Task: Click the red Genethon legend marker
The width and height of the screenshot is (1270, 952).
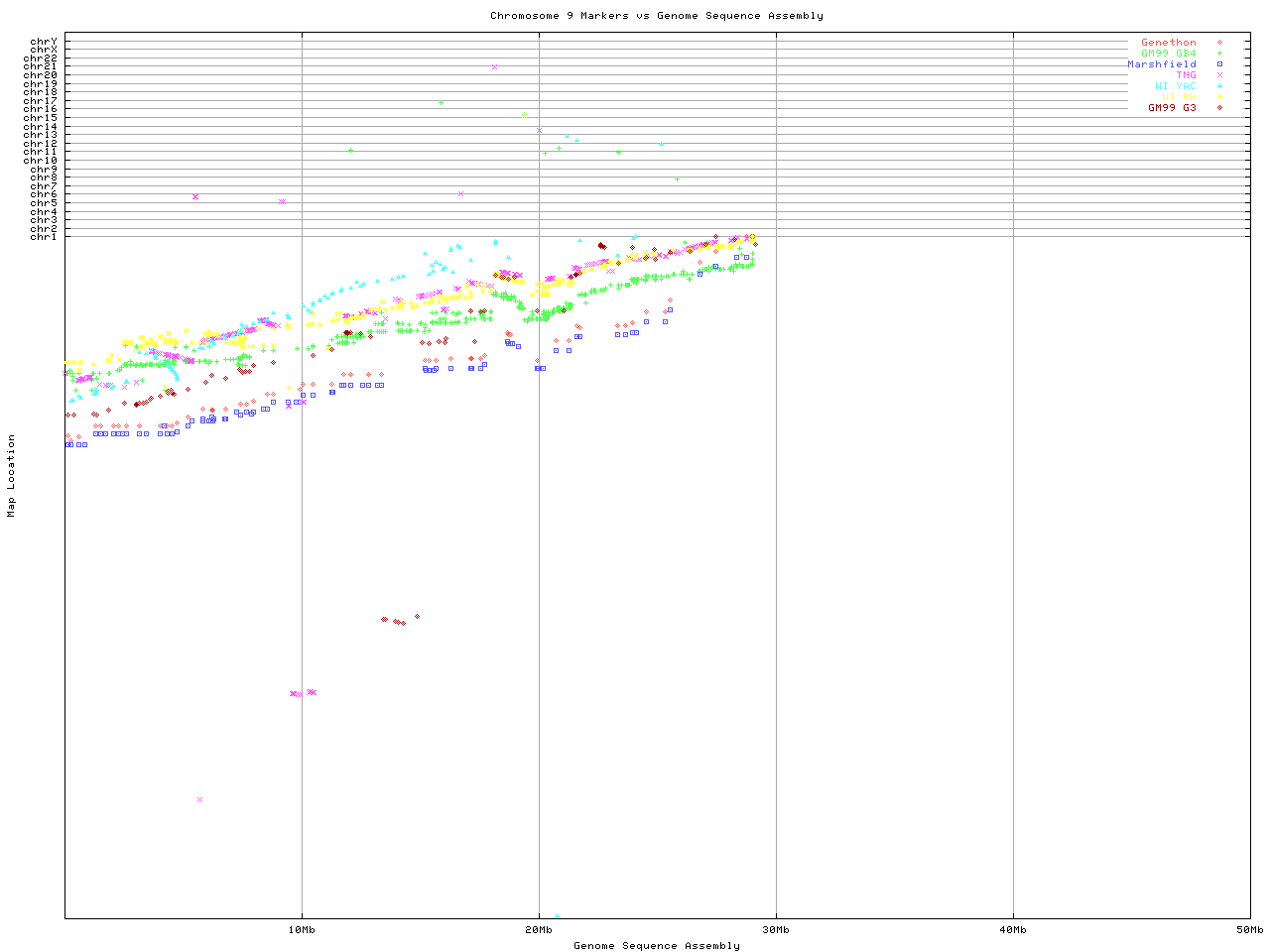Action: (x=1219, y=43)
